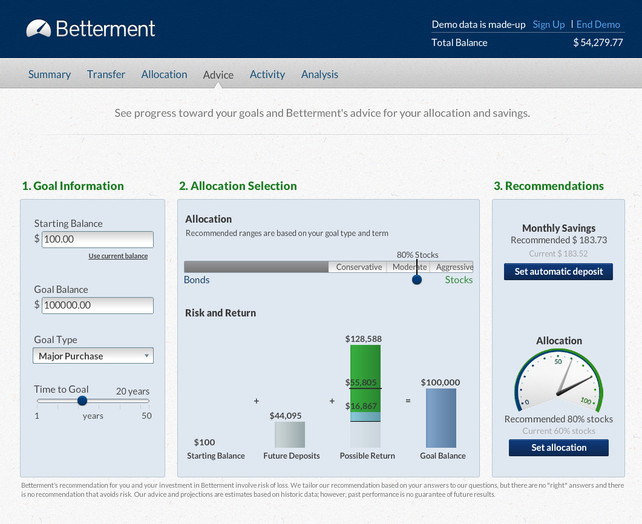Click the Total Balance $54,279.77 value

point(598,43)
